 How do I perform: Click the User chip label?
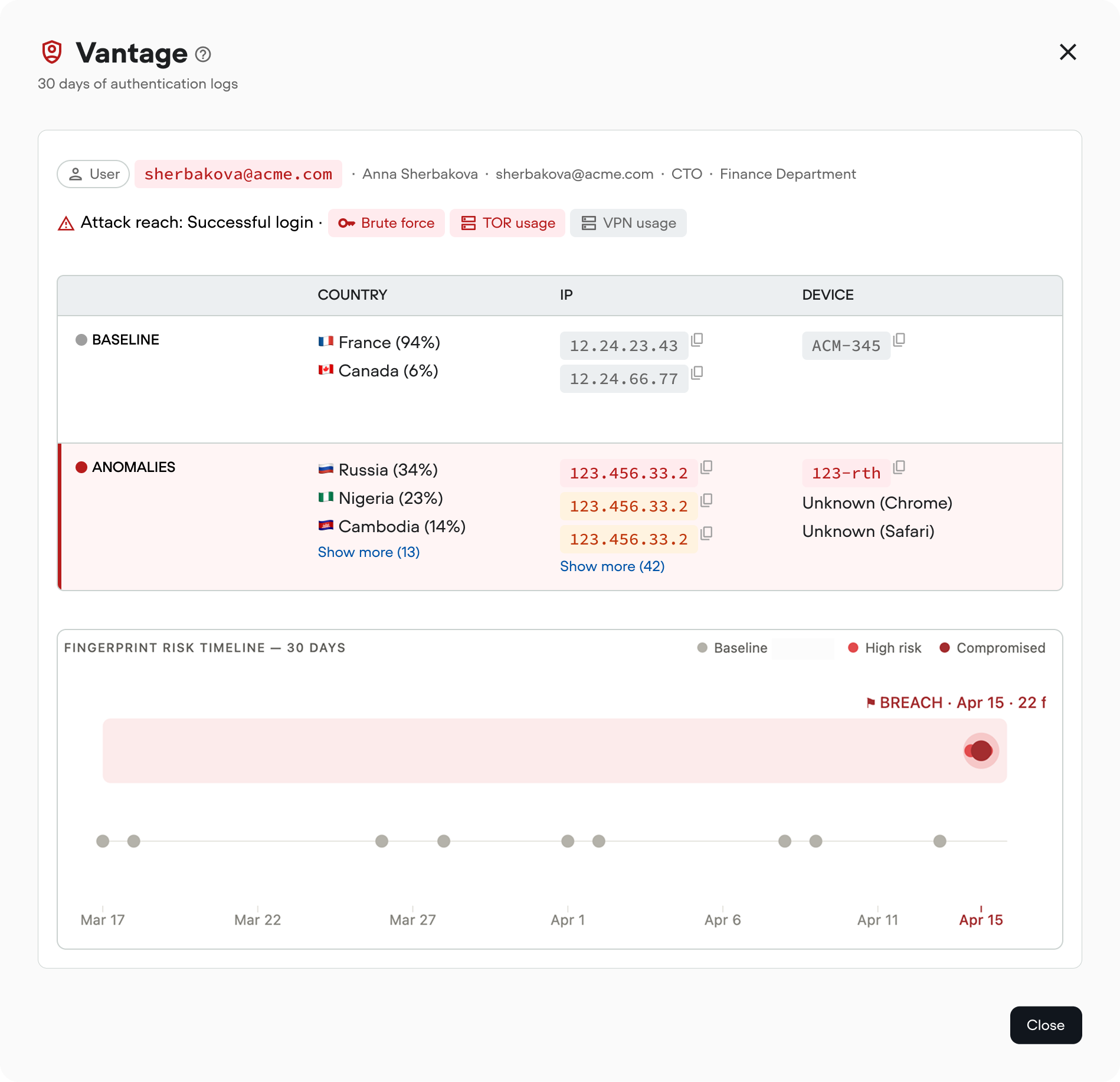pos(93,174)
